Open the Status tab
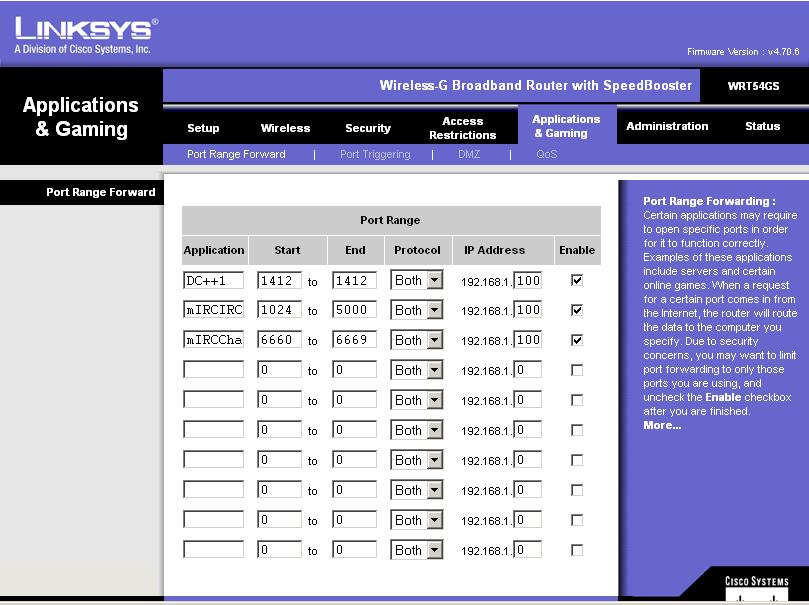The width and height of the screenshot is (809, 605). point(763,126)
